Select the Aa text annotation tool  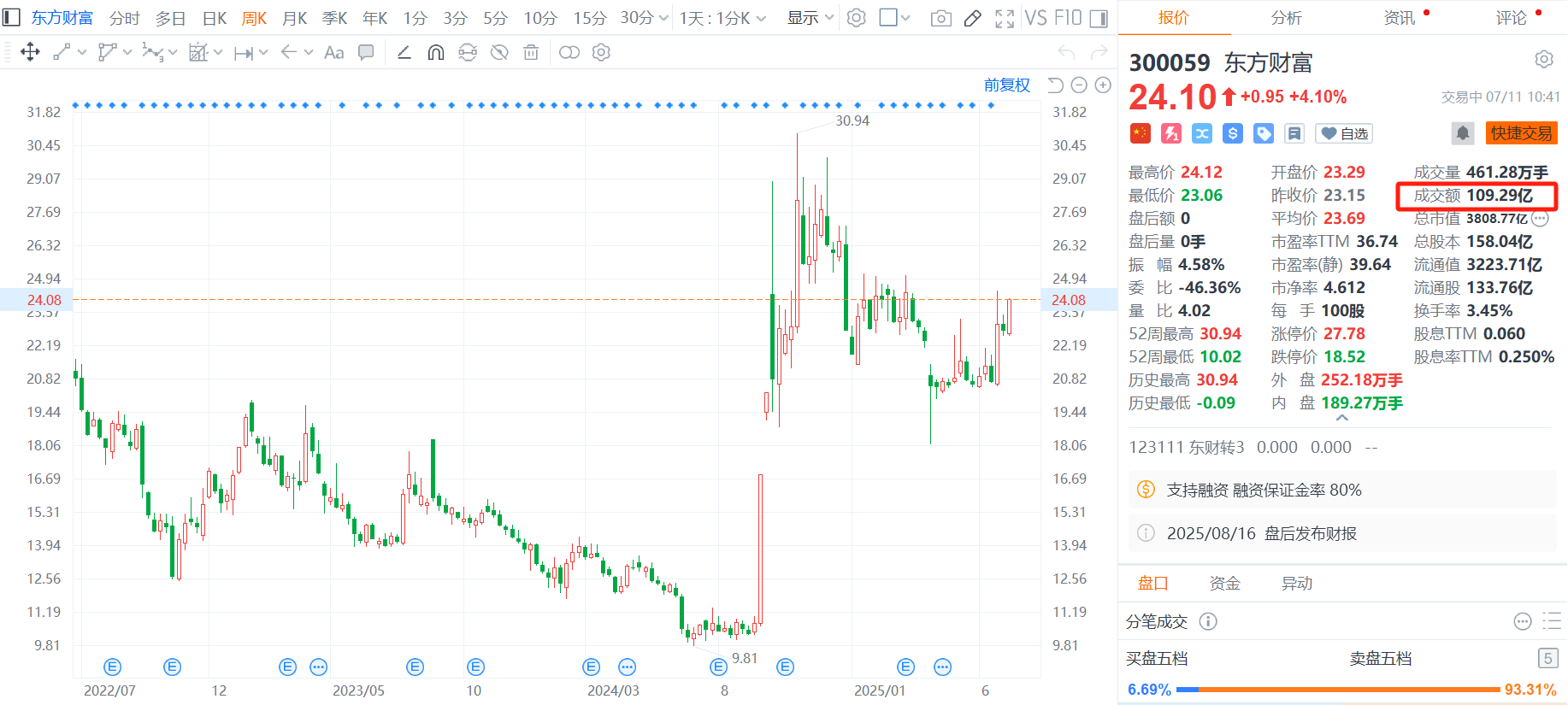(x=334, y=53)
